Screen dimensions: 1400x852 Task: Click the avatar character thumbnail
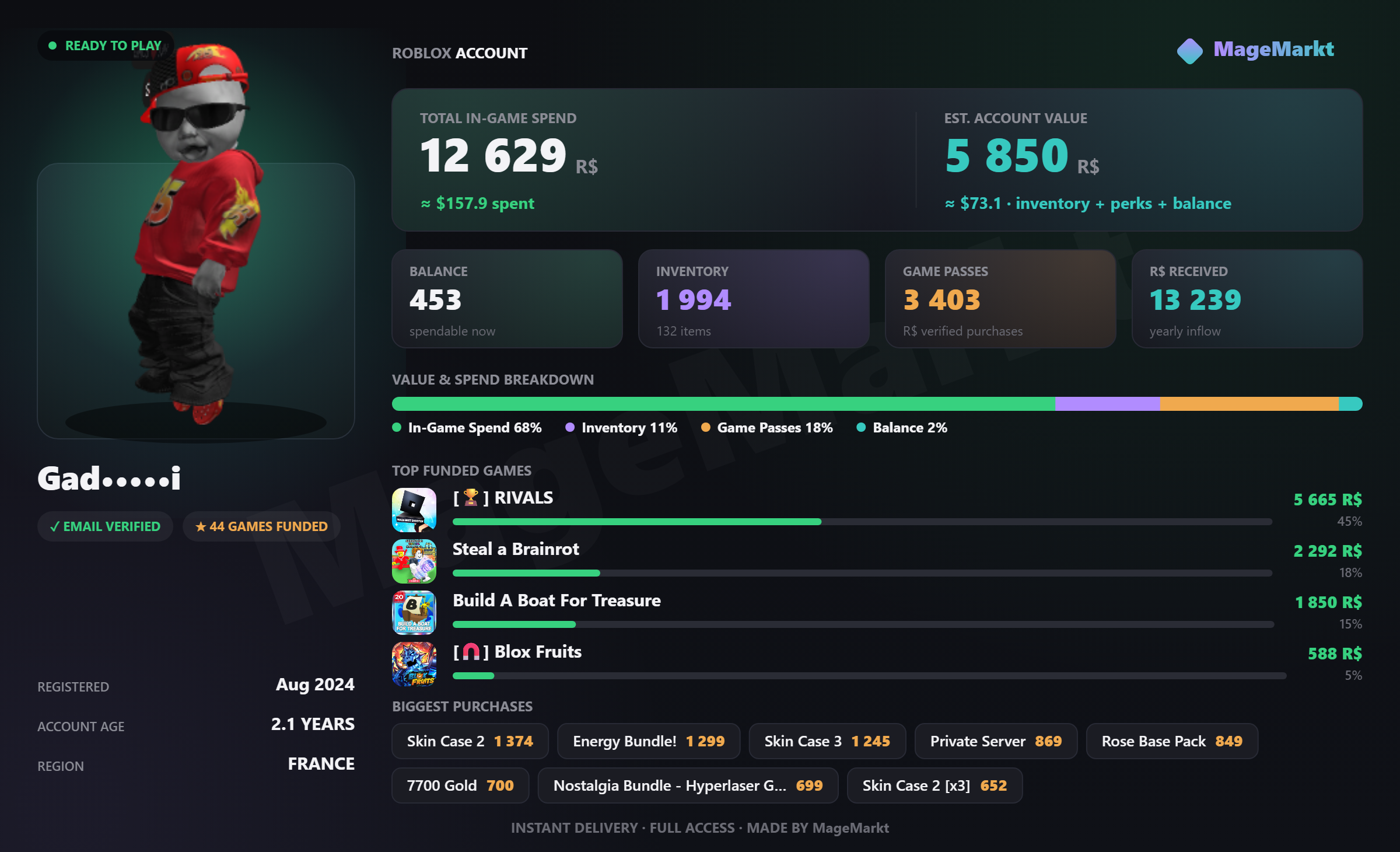click(x=196, y=233)
